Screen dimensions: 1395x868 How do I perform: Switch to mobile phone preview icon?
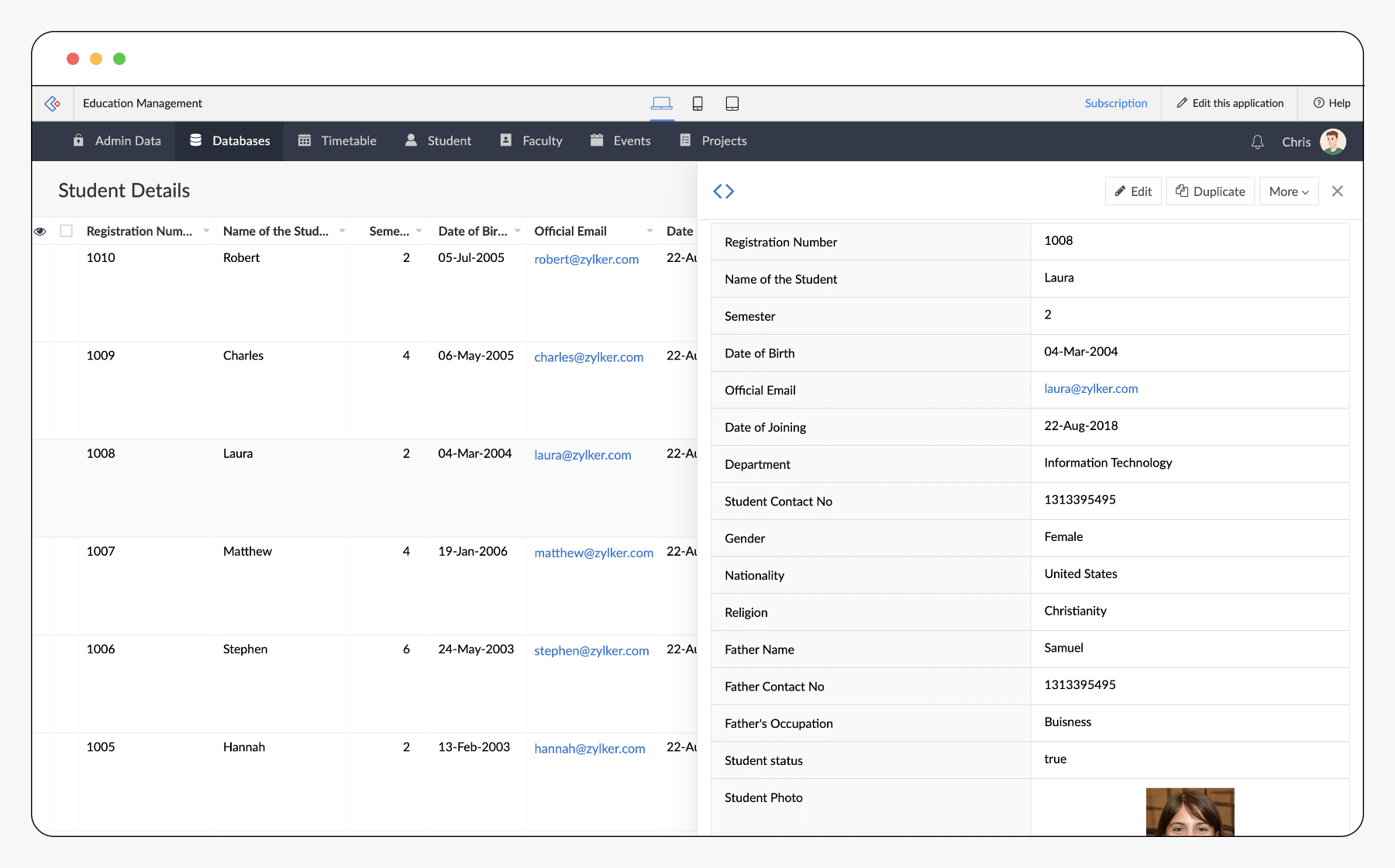(x=697, y=103)
